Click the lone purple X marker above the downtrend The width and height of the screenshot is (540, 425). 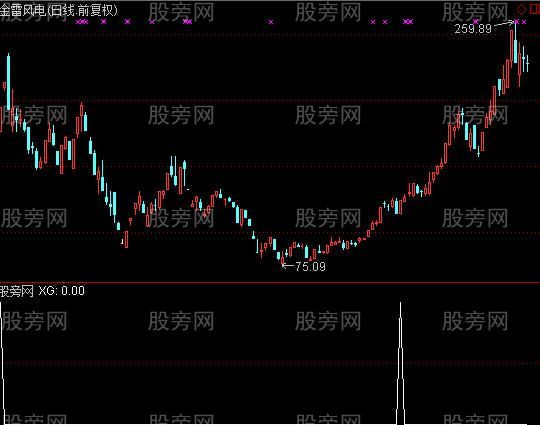(271, 22)
